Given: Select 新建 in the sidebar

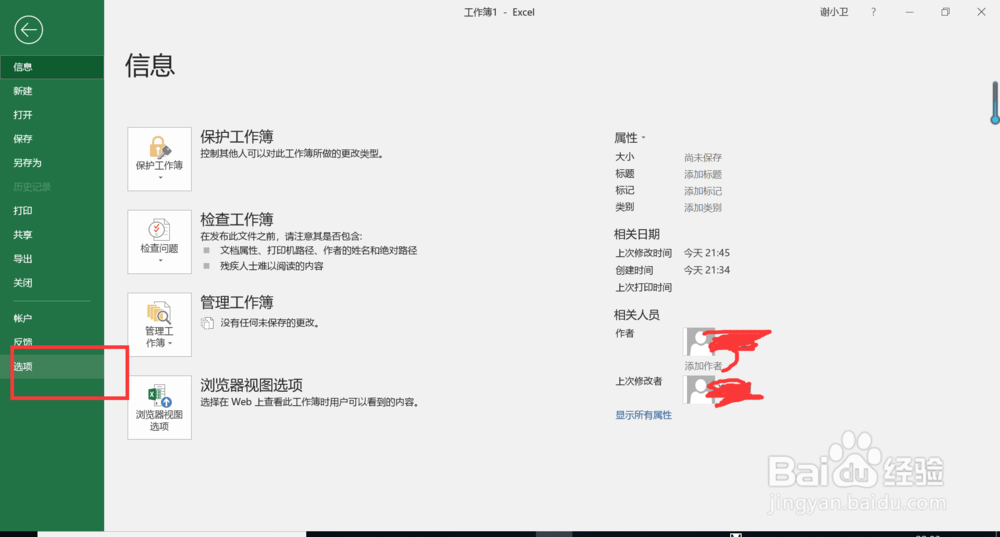Looking at the screenshot, I should 52,91.
